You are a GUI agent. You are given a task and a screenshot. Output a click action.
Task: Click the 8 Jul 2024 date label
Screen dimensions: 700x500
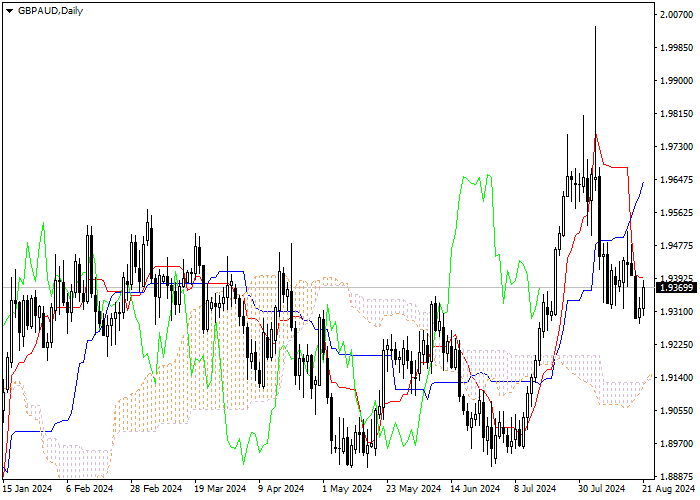point(535,488)
